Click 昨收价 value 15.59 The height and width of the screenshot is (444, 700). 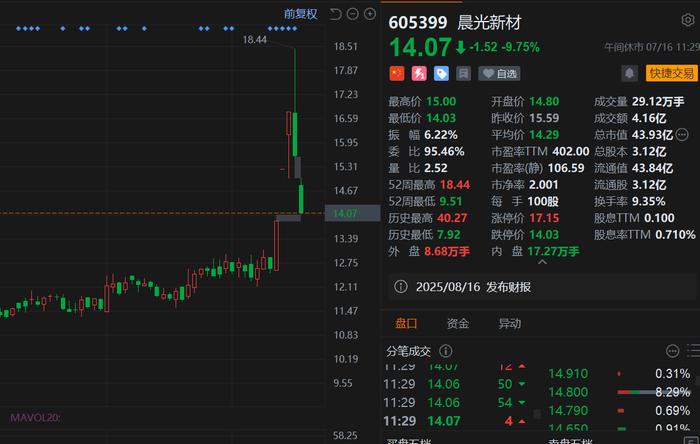coord(544,118)
